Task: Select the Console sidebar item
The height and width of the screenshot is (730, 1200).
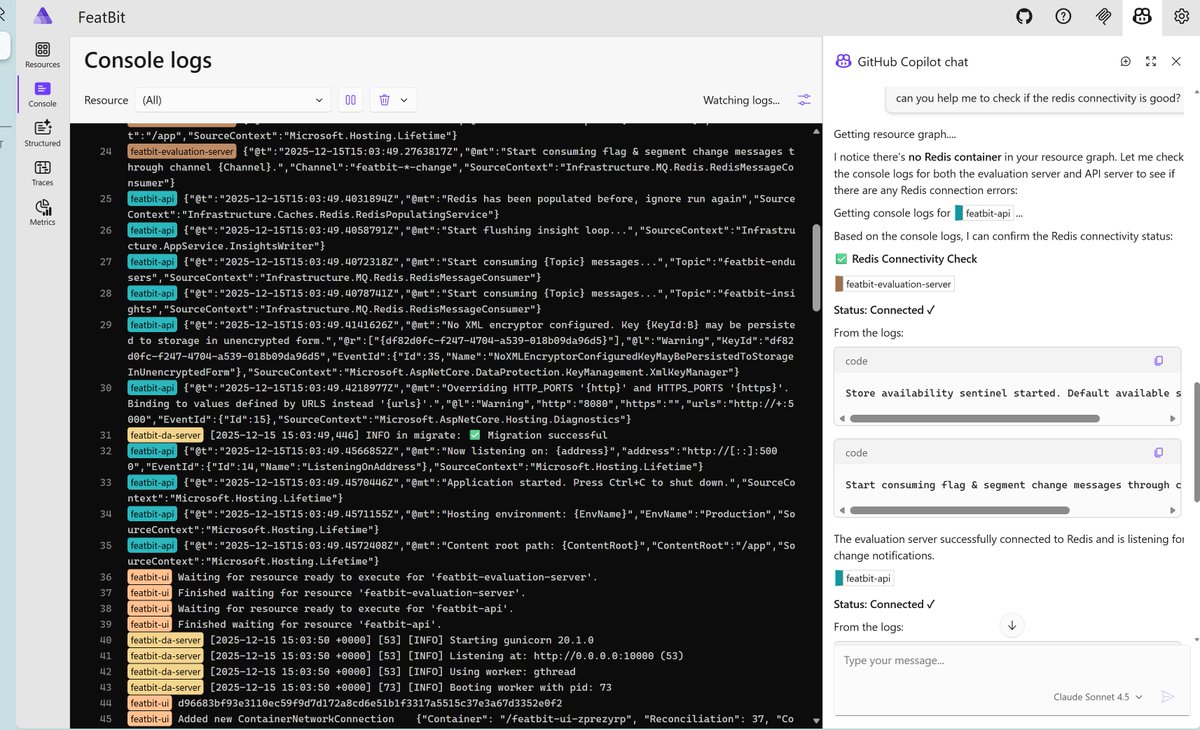Action: [42, 95]
